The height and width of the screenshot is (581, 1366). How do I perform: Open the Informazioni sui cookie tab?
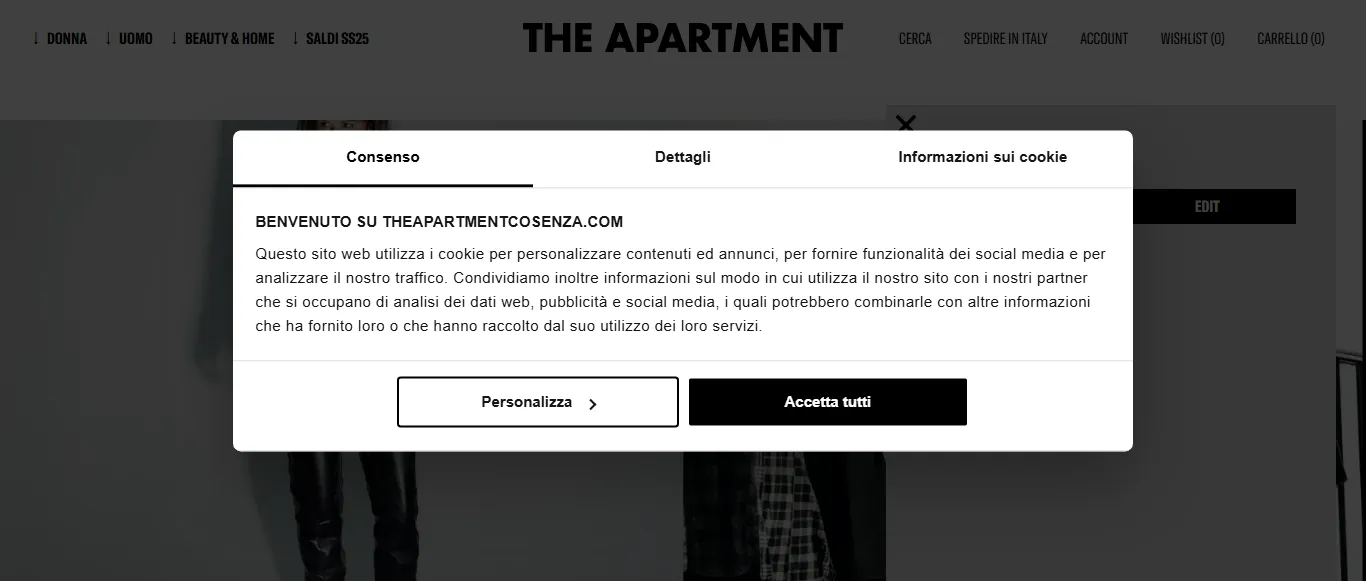click(x=983, y=157)
